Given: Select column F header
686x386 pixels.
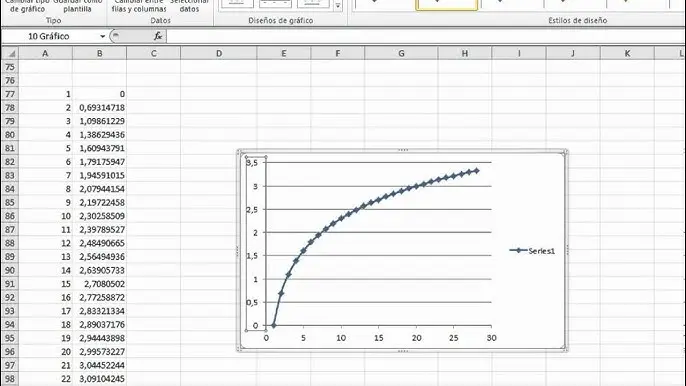Looking at the screenshot, I should click(x=337, y=53).
